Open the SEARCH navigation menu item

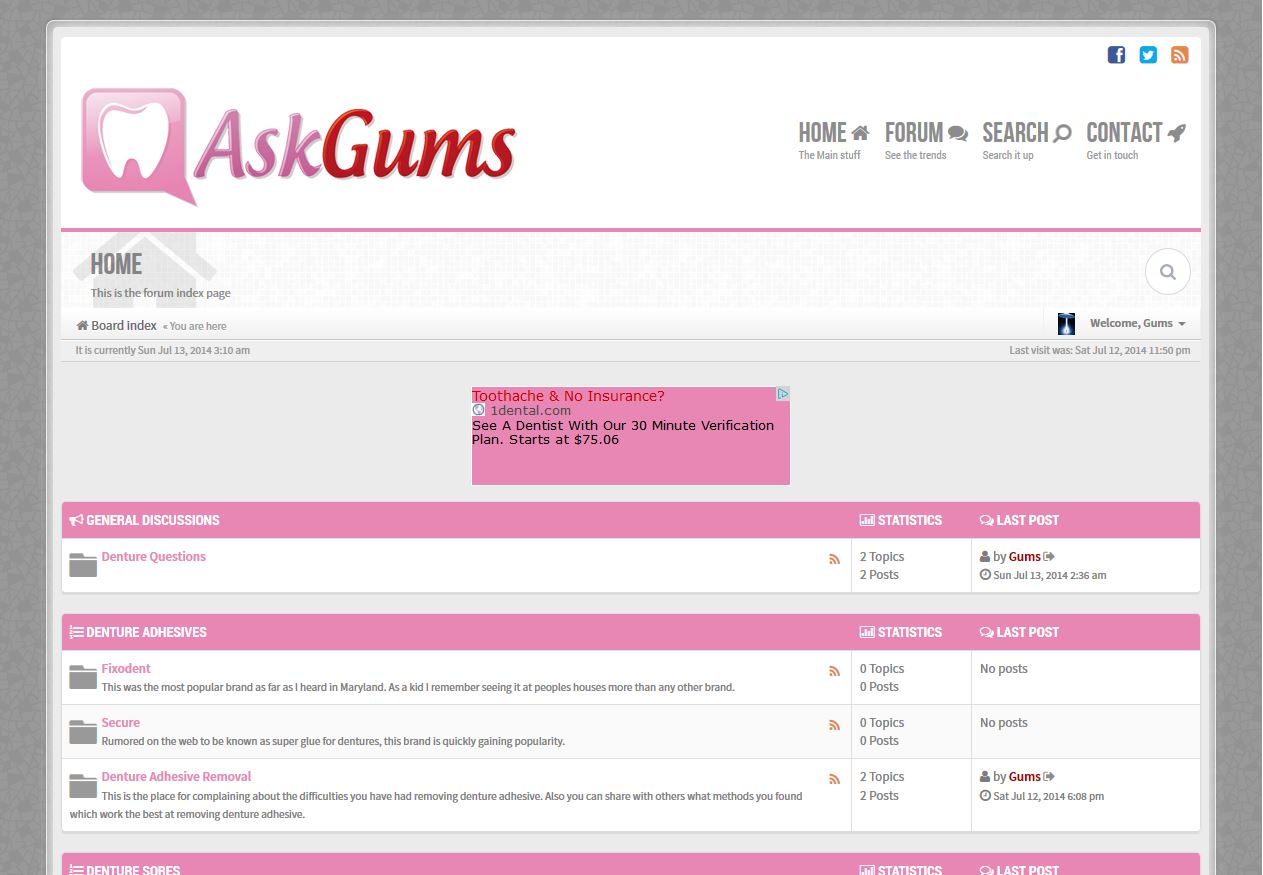point(1026,133)
